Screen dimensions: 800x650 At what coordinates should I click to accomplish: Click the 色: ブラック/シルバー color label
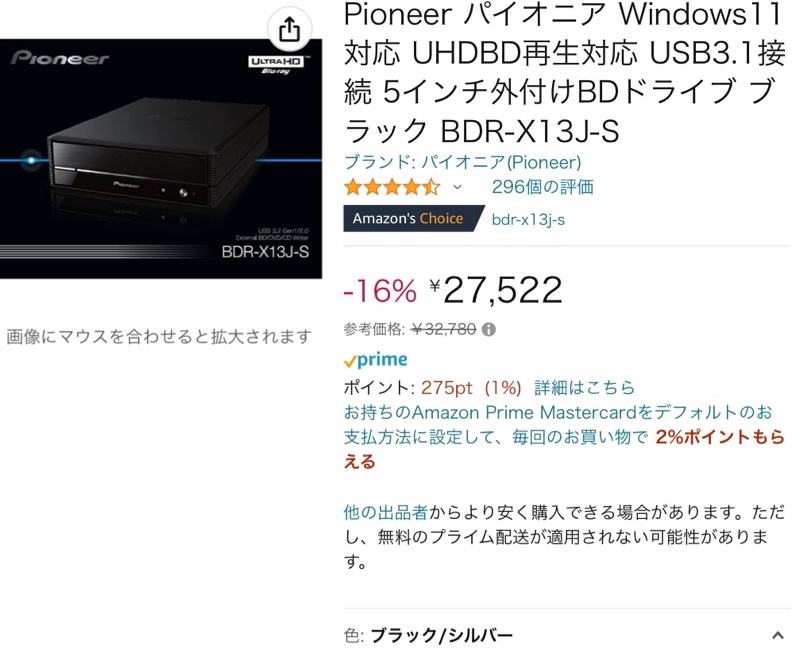point(428,636)
